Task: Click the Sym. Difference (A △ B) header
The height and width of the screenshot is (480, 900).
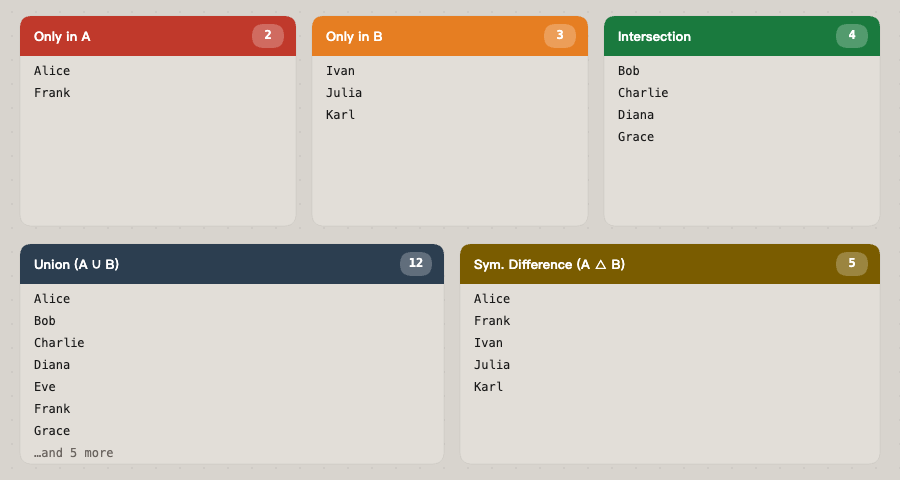Action: [x=640, y=264]
